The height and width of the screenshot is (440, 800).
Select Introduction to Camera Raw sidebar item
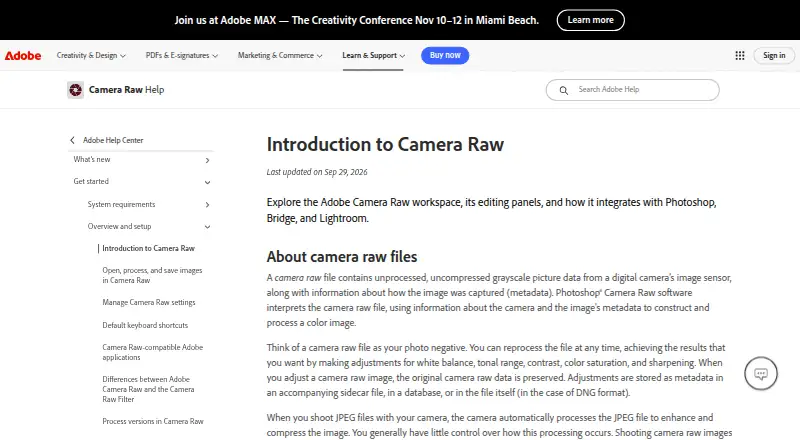point(148,248)
